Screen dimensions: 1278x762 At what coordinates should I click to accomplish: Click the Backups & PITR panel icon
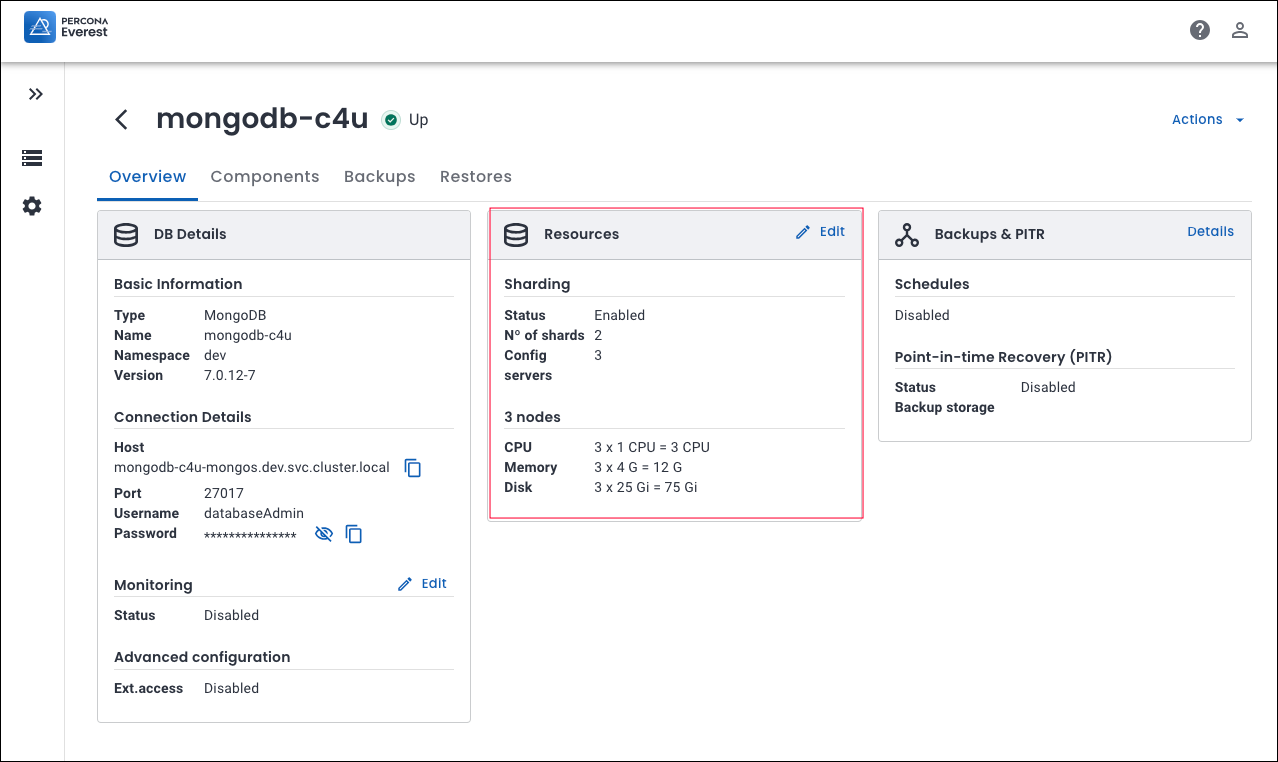point(906,235)
